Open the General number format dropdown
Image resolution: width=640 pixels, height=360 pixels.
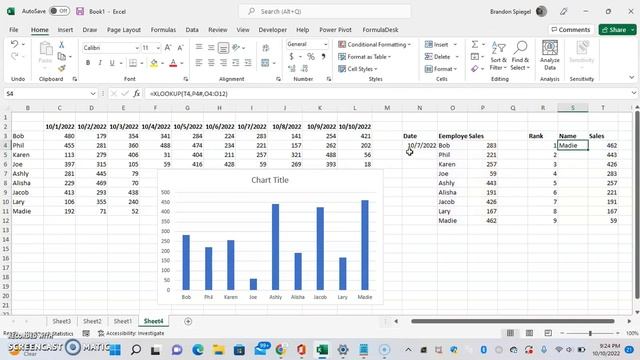click(x=325, y=44)
